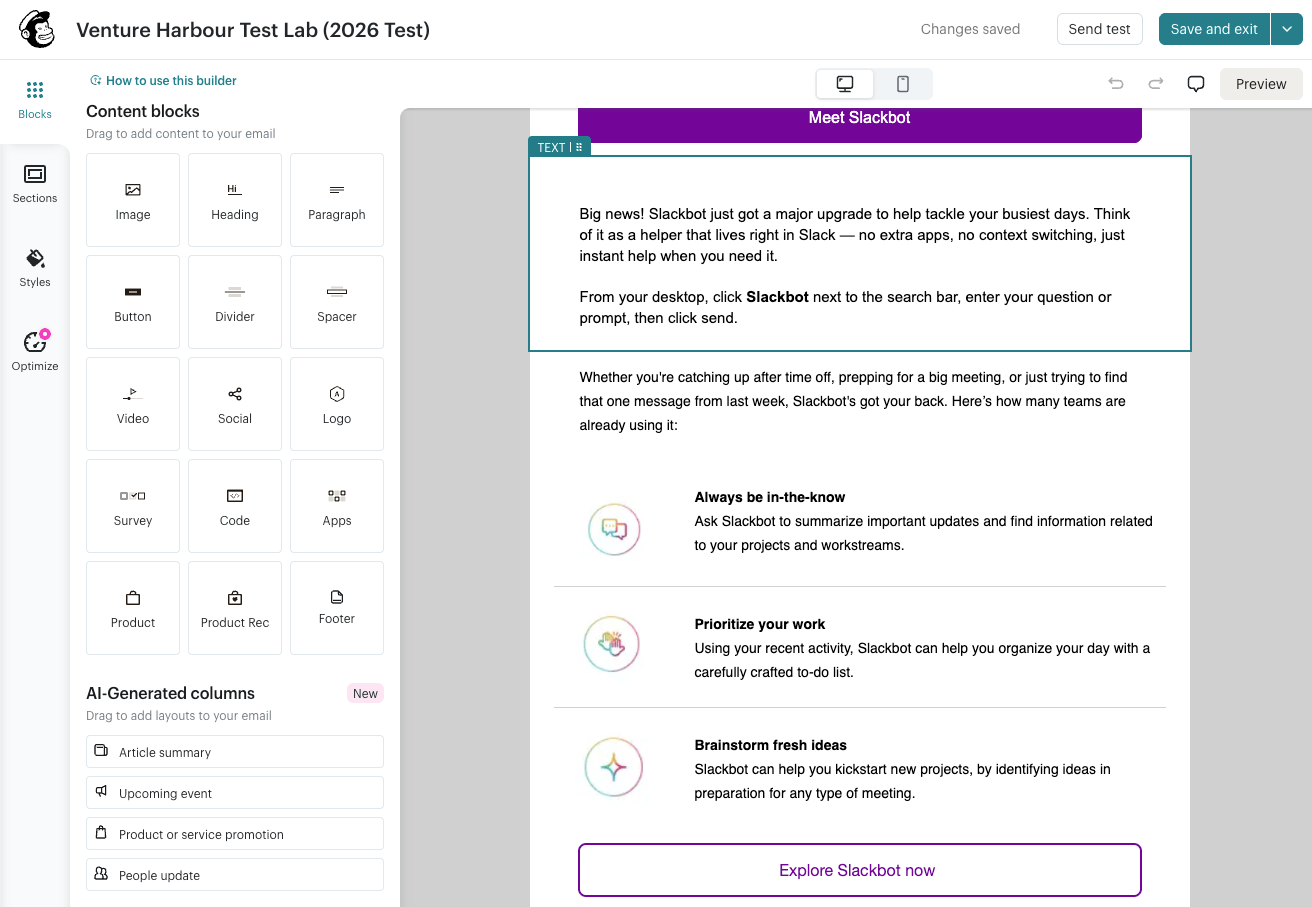Viewport: 1312px width, 907px height.
Task: Open the Sections sidebar tab
Action: (35, 185)
